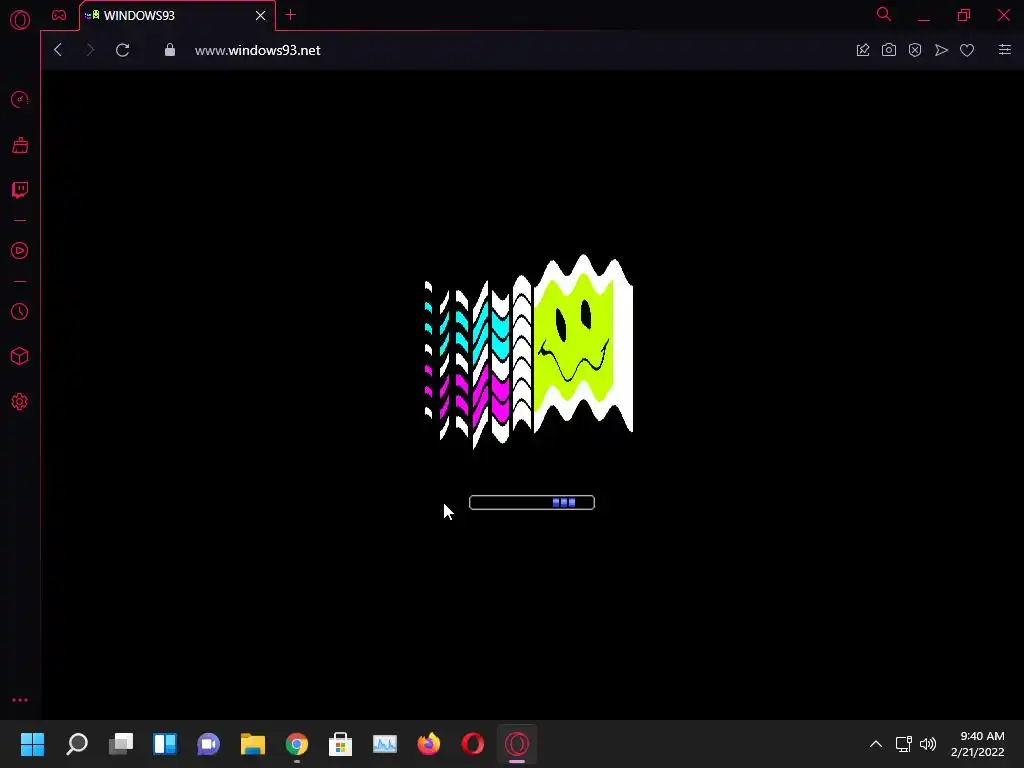Go back to previous page
The width and height of the screenshot is (1024, 768).
click(58, 50)
